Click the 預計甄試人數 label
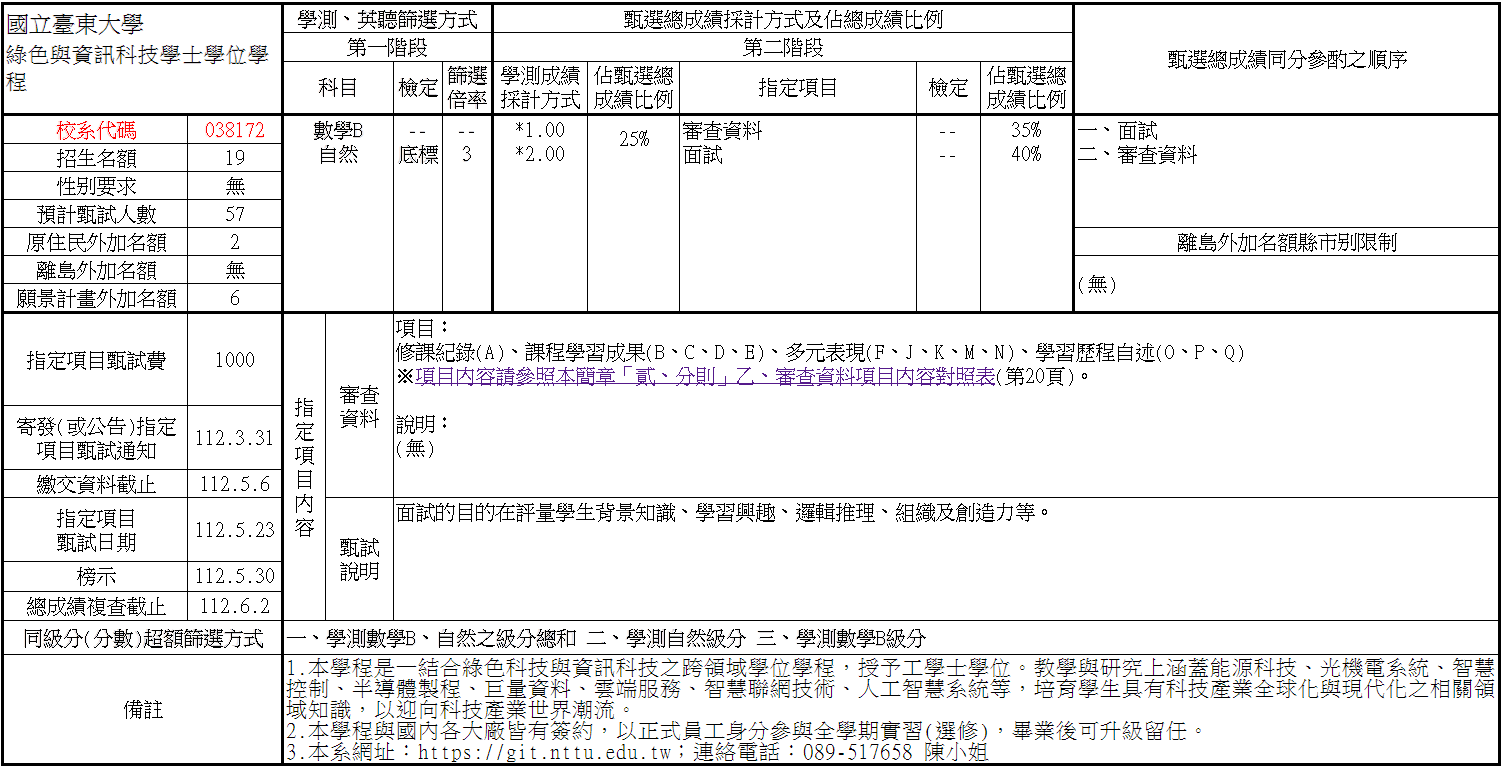Screen dimensions: 1501x766 (96, 214)
